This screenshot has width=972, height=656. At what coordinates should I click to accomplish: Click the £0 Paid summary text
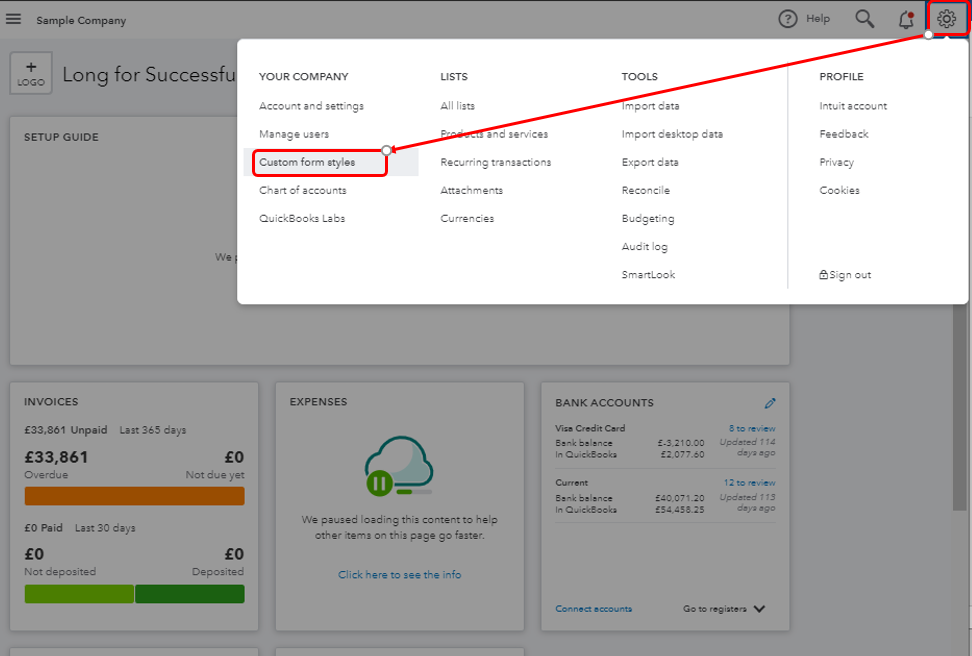coord(43,528)
